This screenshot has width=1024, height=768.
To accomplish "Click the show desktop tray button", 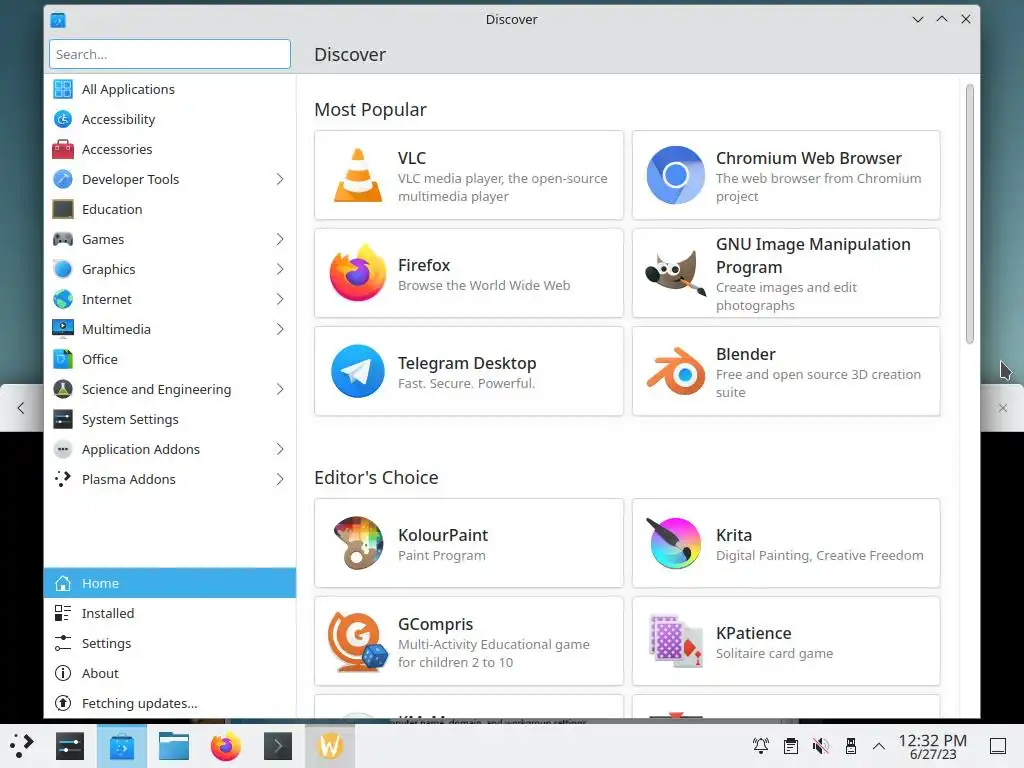I will click(x=998, y=746).
